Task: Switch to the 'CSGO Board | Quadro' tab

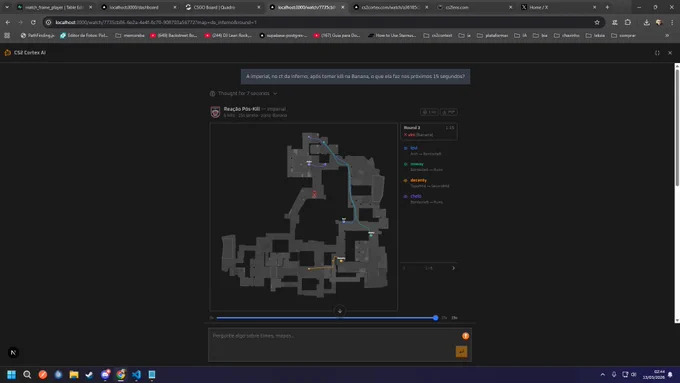Action: 222,7
